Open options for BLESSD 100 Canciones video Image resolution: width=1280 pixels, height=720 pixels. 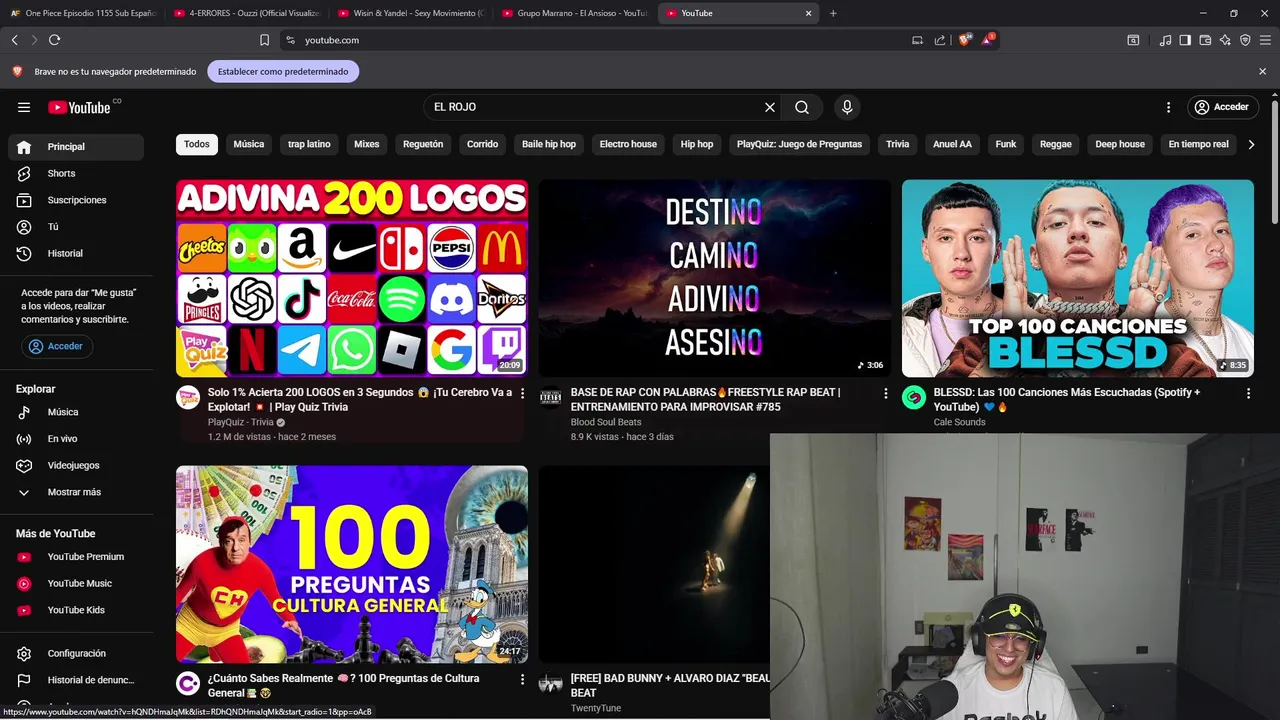(x=1248, y=393)
